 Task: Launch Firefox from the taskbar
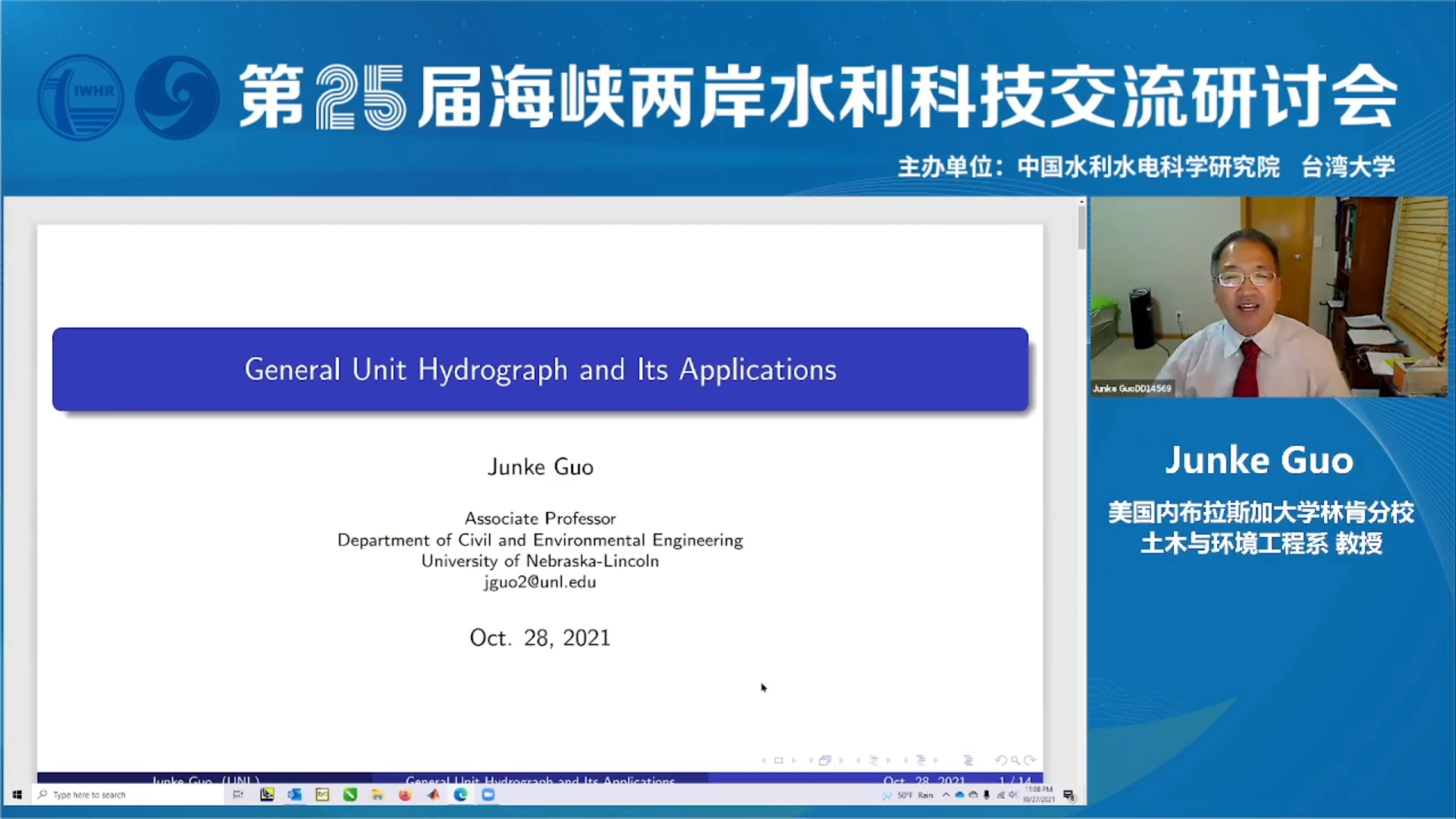(405, 795)
